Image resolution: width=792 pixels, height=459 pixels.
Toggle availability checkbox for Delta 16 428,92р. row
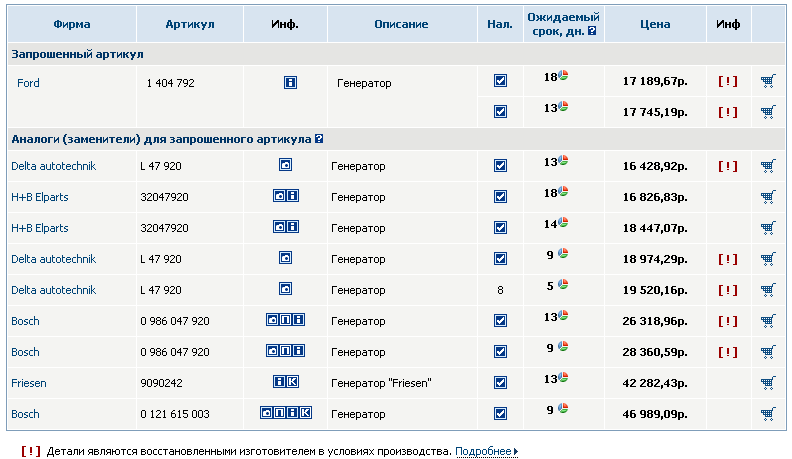[x=500, y=166]
